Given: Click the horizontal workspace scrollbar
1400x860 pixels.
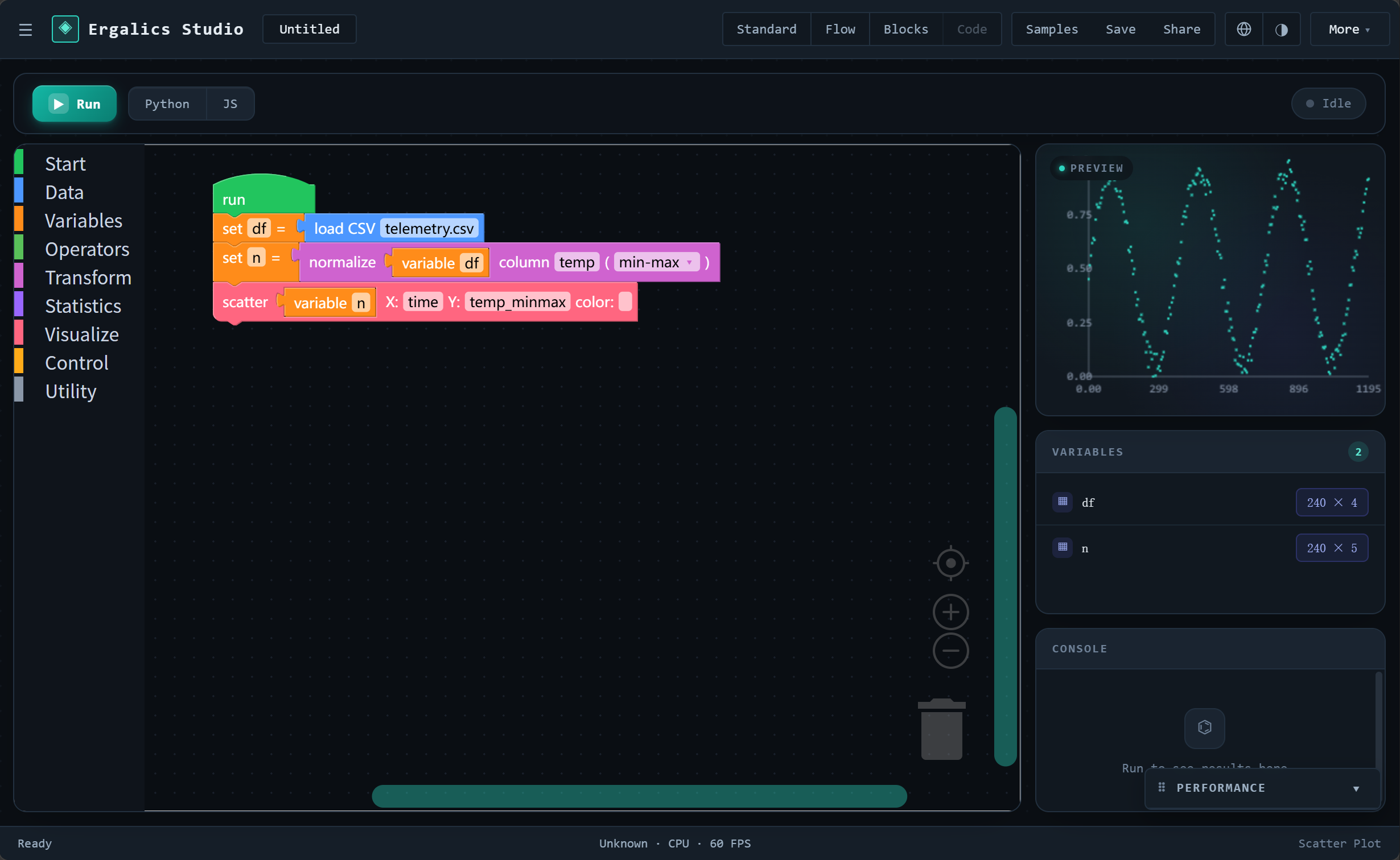Looking at the screenshot, I should tap(639, 796).
